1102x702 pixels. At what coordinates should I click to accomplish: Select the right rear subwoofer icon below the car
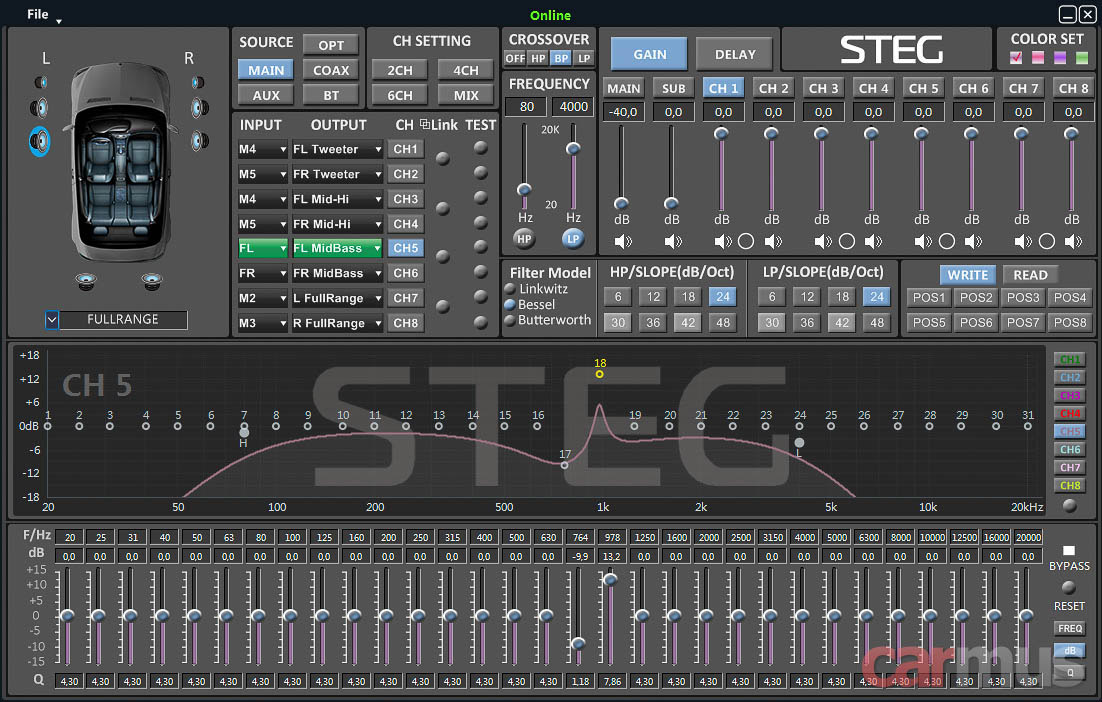click(x=152, y=281)
